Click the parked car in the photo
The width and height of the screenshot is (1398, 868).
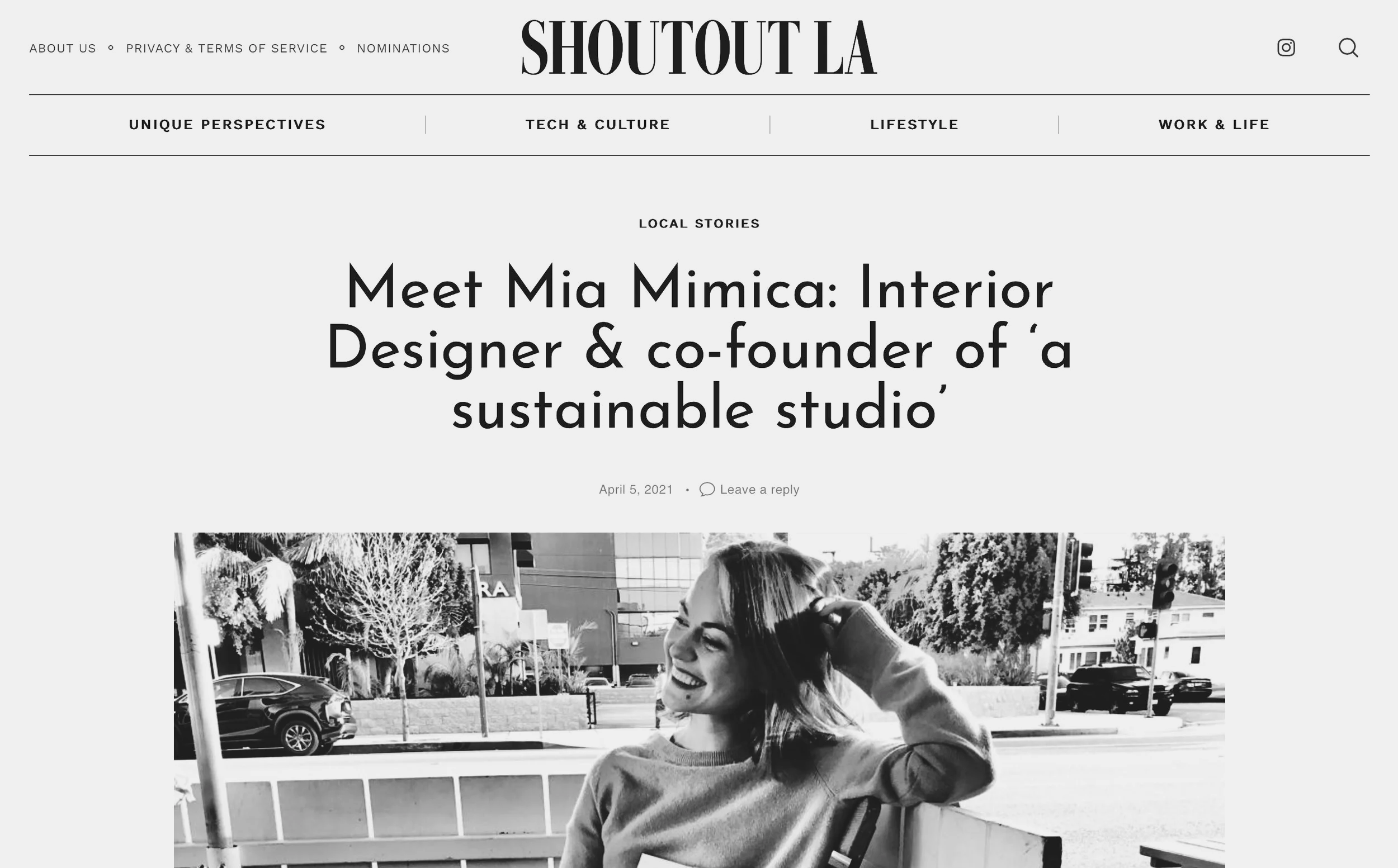(x=266, y=714)
